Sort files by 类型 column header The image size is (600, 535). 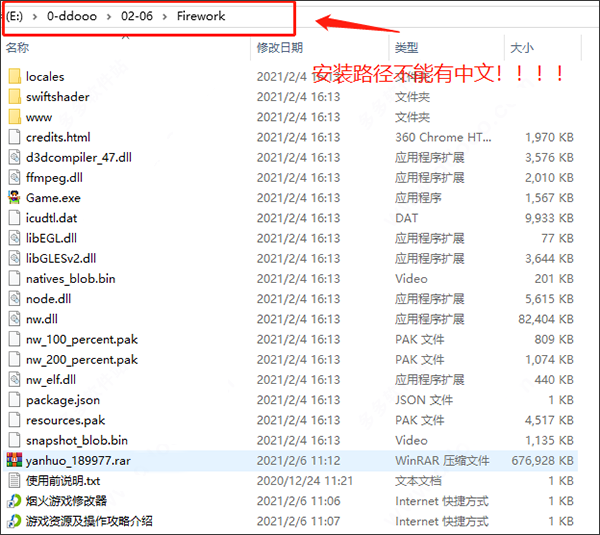pos(406,47)
